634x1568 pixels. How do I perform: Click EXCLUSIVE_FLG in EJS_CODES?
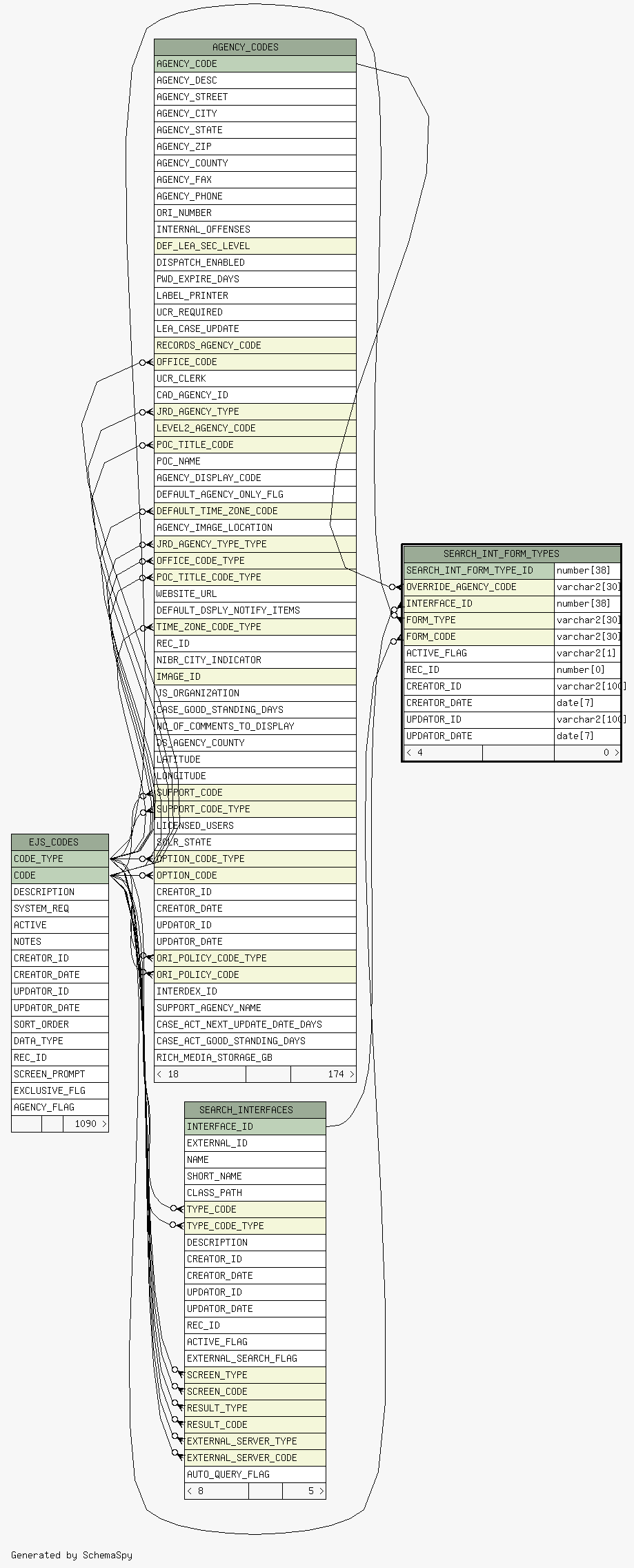point(60,1090)
